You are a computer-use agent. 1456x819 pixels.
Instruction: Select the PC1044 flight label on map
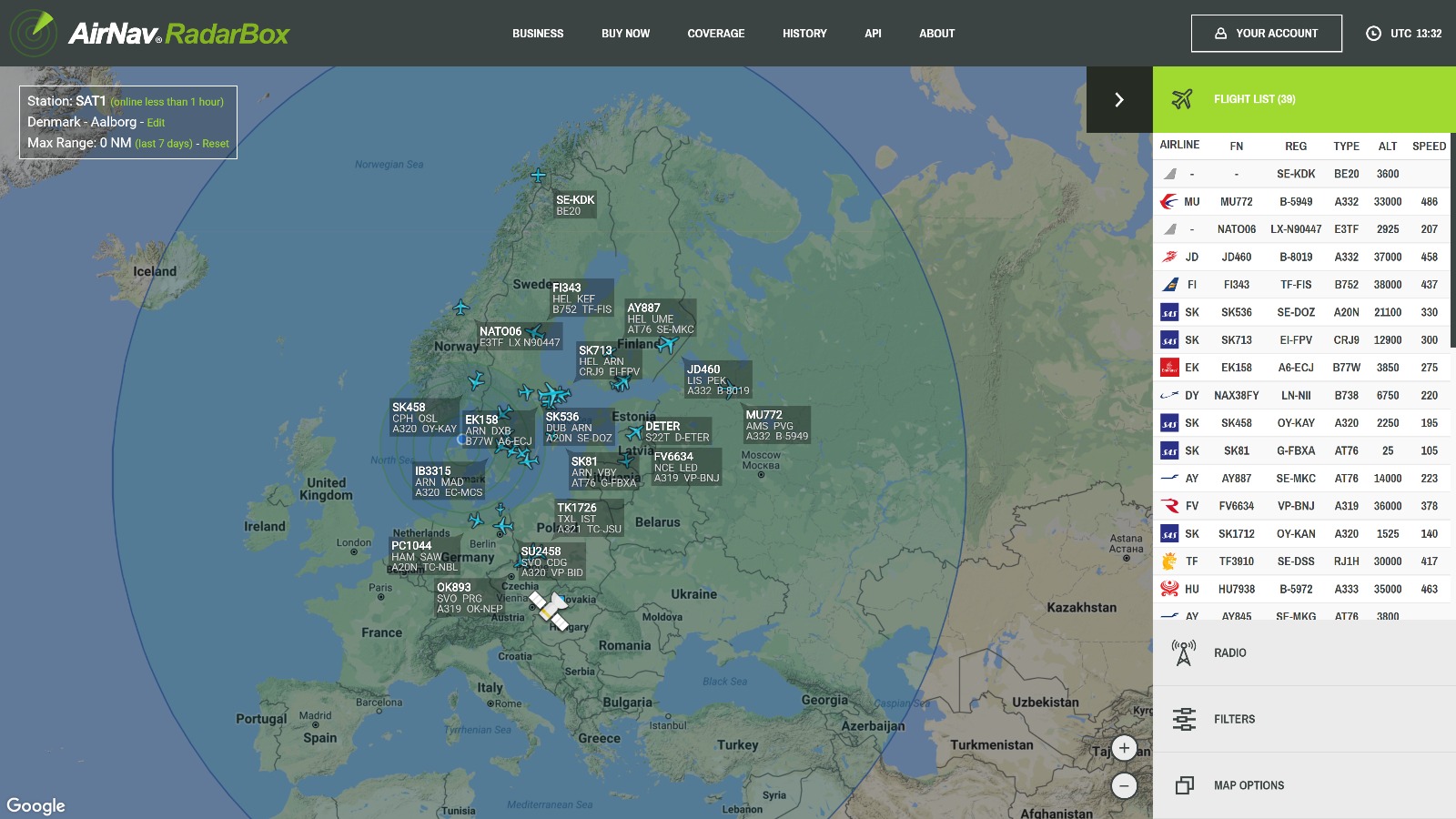(x=424, y=556)
